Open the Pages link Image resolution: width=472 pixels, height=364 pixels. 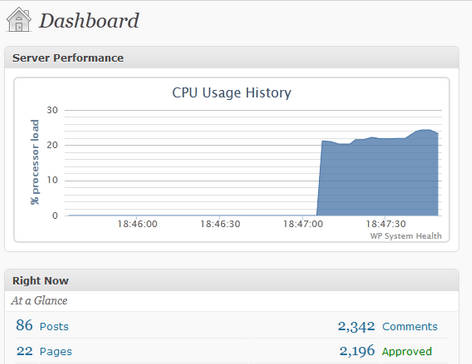point(56,351)
